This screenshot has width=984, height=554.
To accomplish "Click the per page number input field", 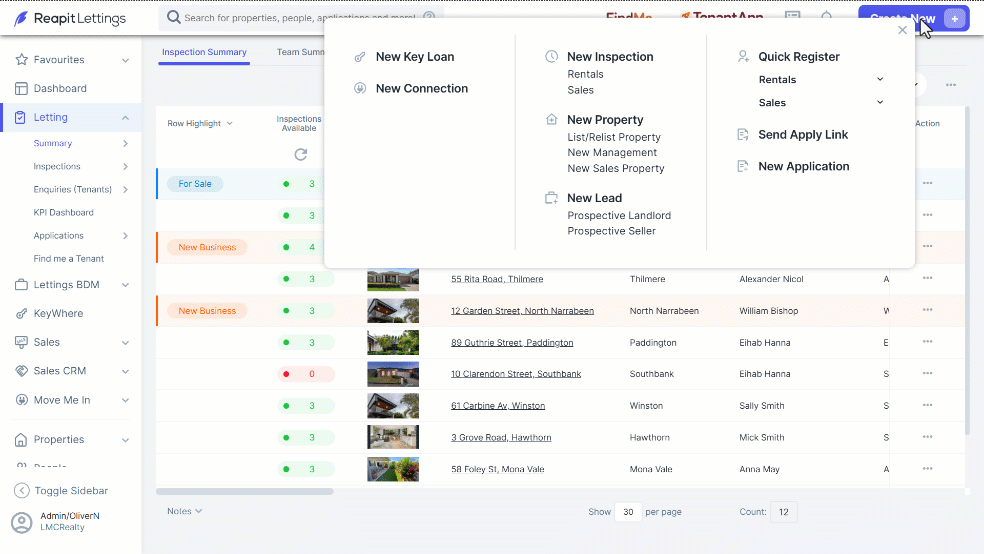I will pos(628,512).
